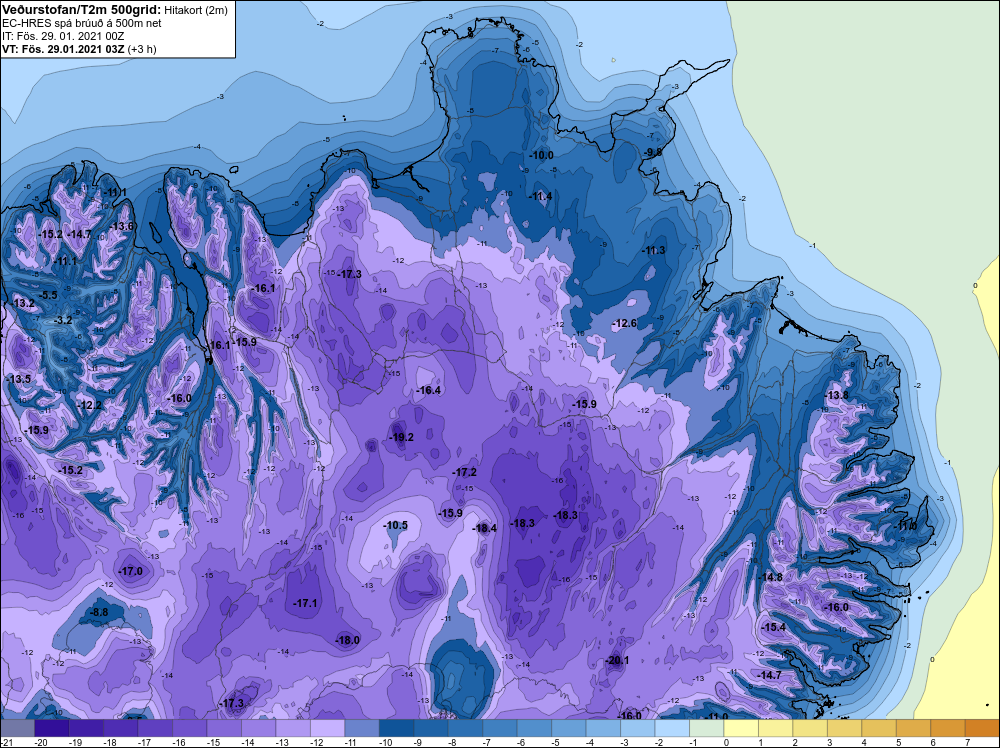This screenshot has height=748, width=1000.
Task: Click the -10.5 temperature value on the map
Action: click(395, 525)
